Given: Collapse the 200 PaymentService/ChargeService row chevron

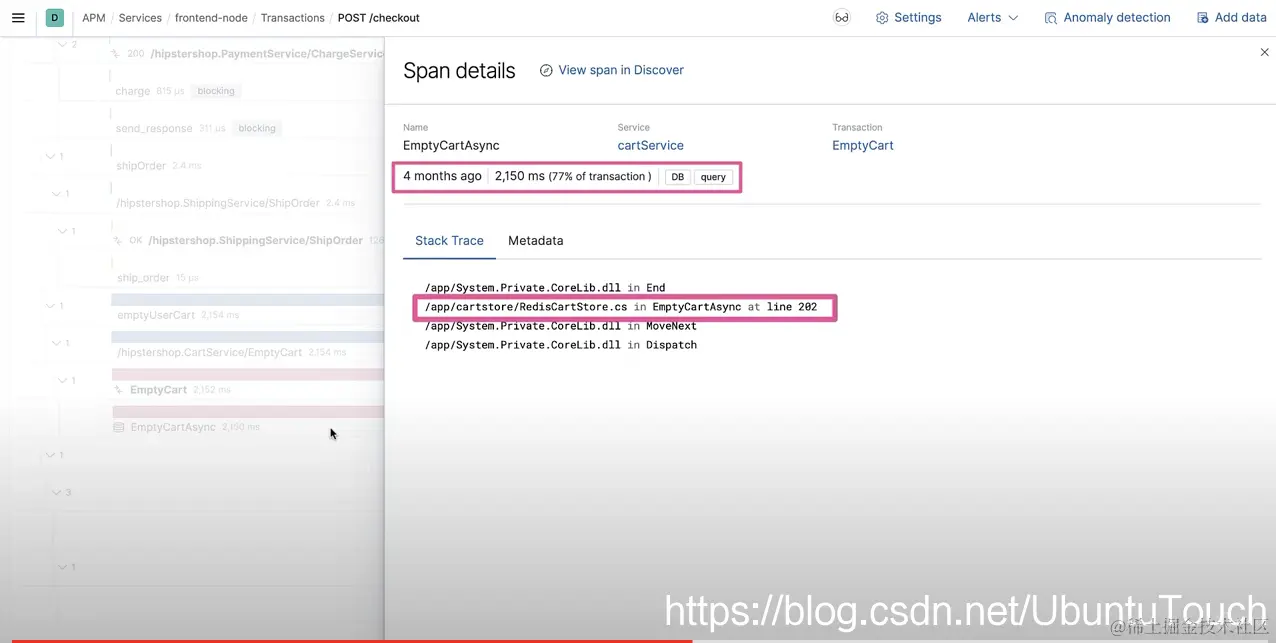Looking at the screenshot, I should [x=63, y=44].
